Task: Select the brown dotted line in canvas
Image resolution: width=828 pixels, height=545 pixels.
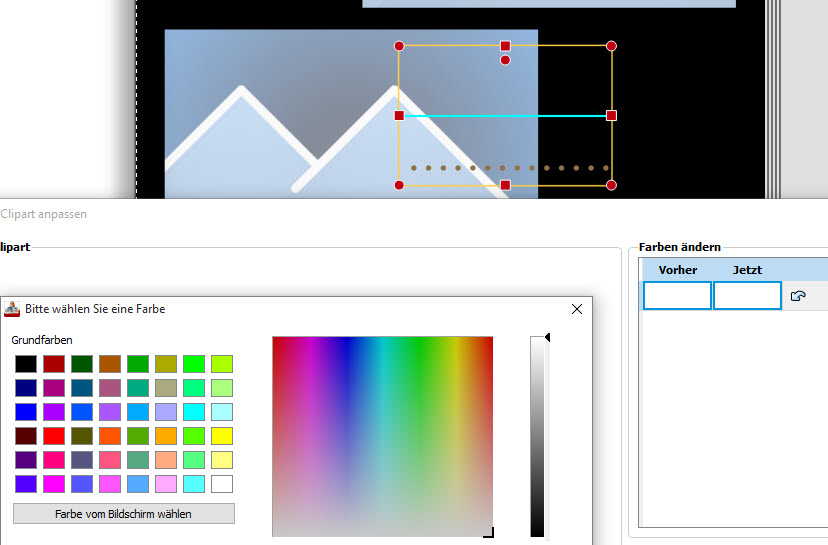Action: pyautogui.click(x=510, y=168)
